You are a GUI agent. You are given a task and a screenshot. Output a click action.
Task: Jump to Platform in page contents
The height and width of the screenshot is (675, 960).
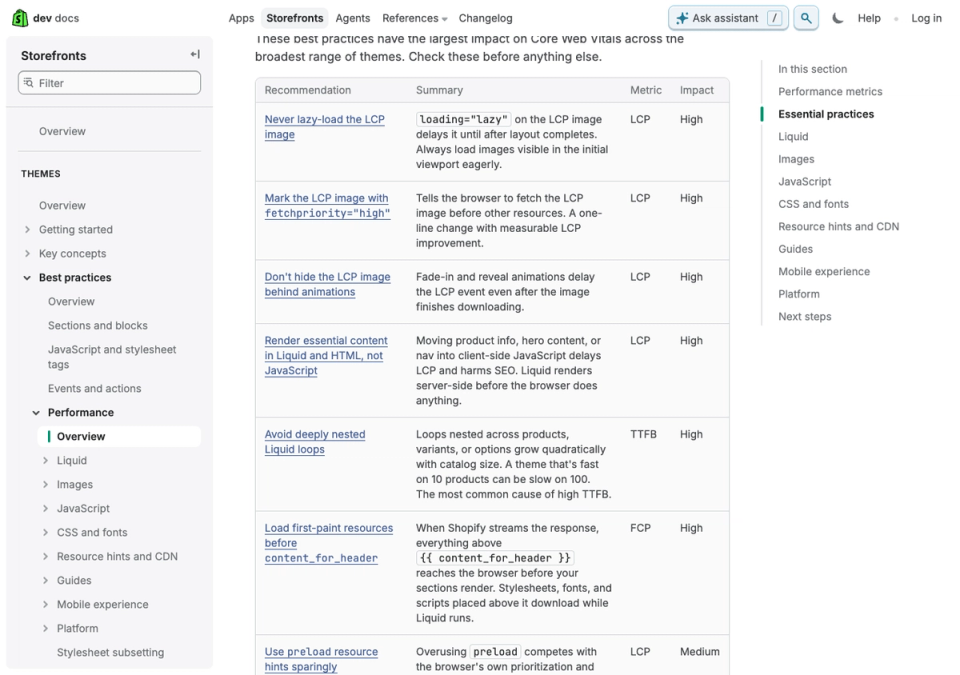[798, 294]
